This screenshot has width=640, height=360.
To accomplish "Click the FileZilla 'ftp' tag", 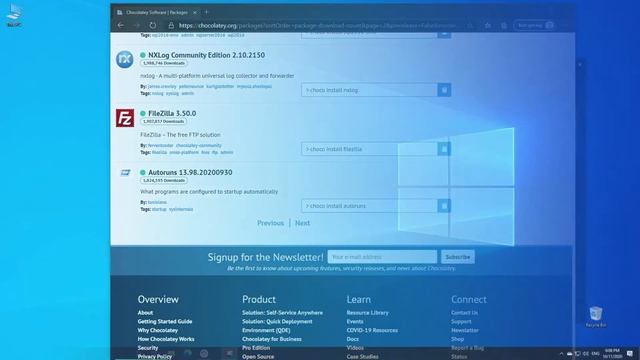I will pyautogui.click(x=215, y=152).
